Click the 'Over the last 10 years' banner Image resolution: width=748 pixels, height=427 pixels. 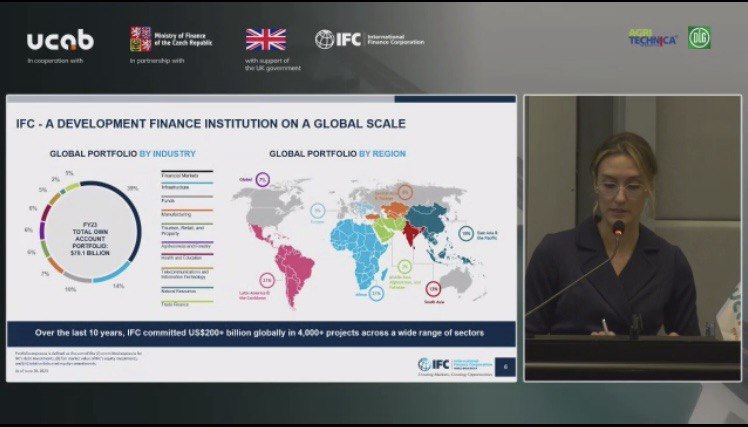coord(261,333)
